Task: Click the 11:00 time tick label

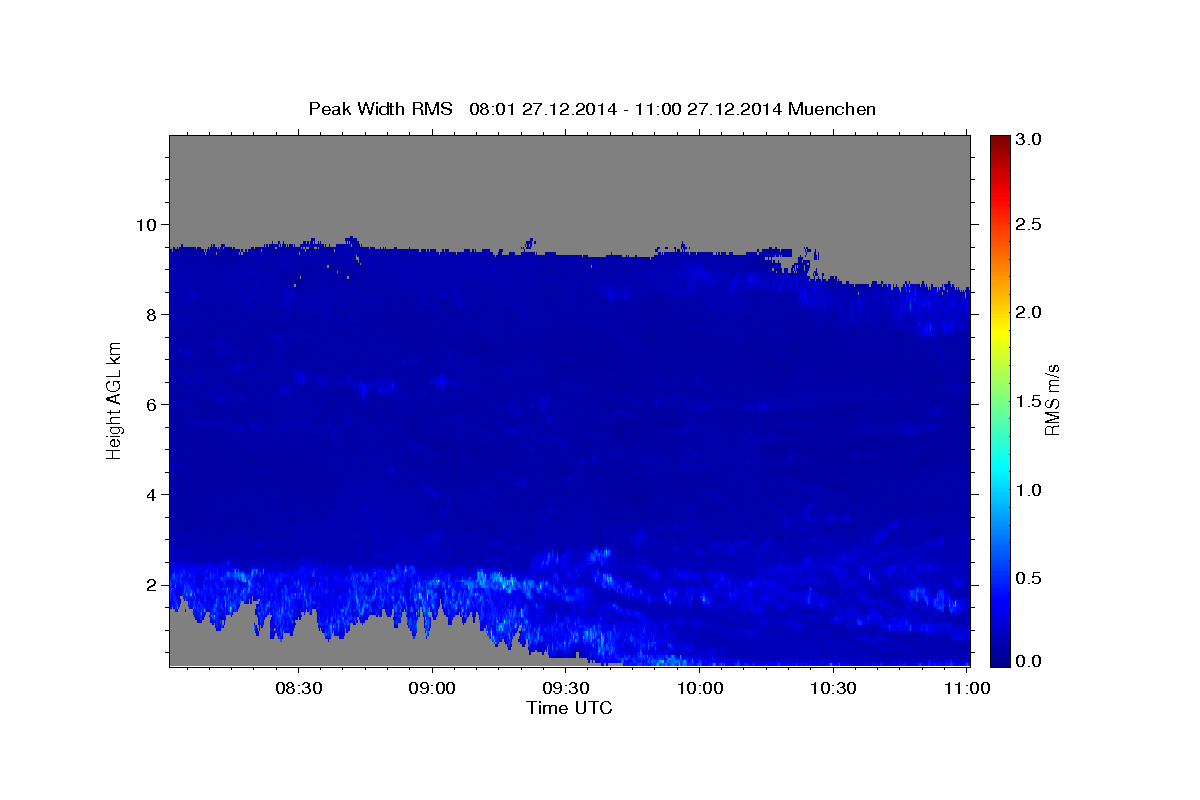Action: pos(968,688)
